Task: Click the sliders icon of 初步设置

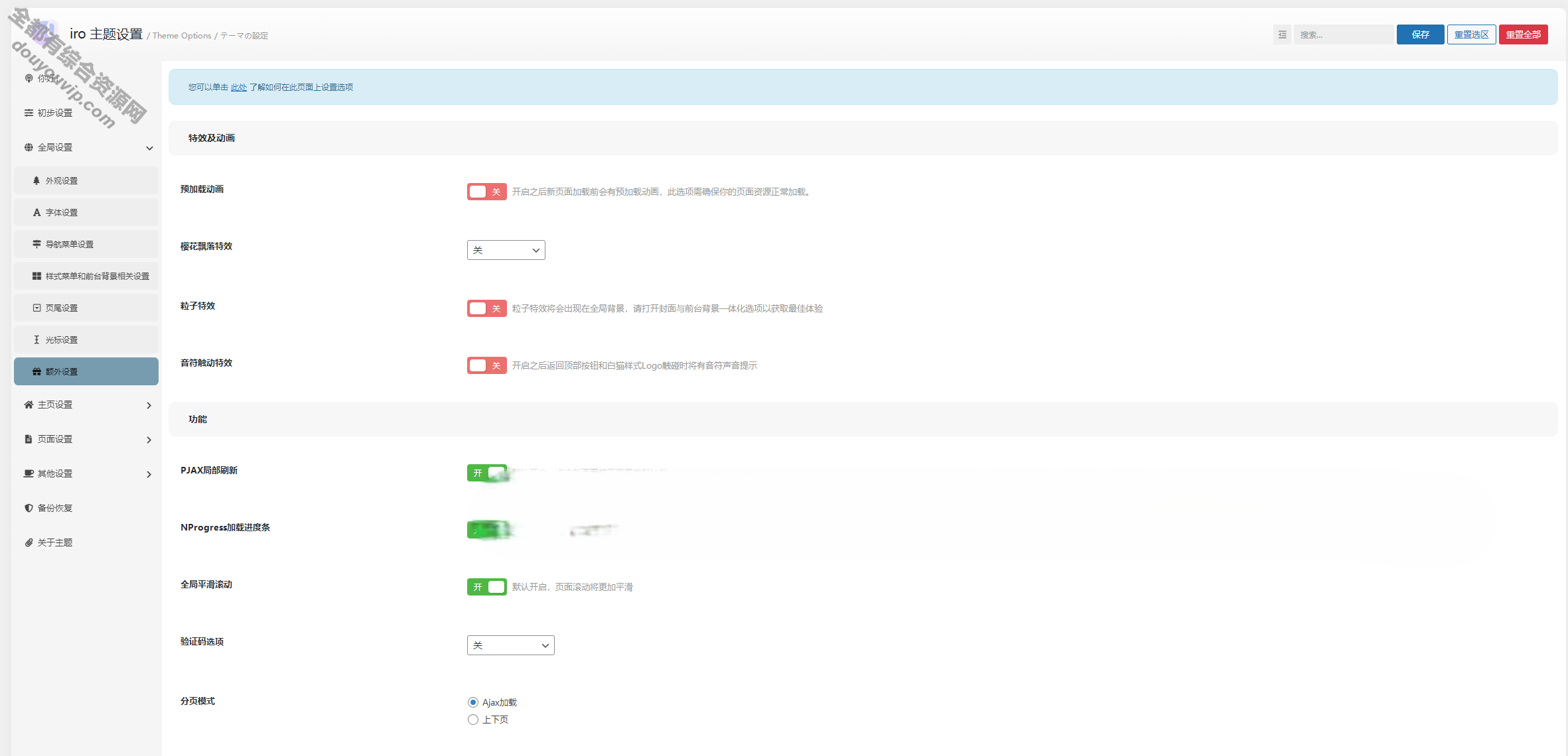Action: (29, 113)
